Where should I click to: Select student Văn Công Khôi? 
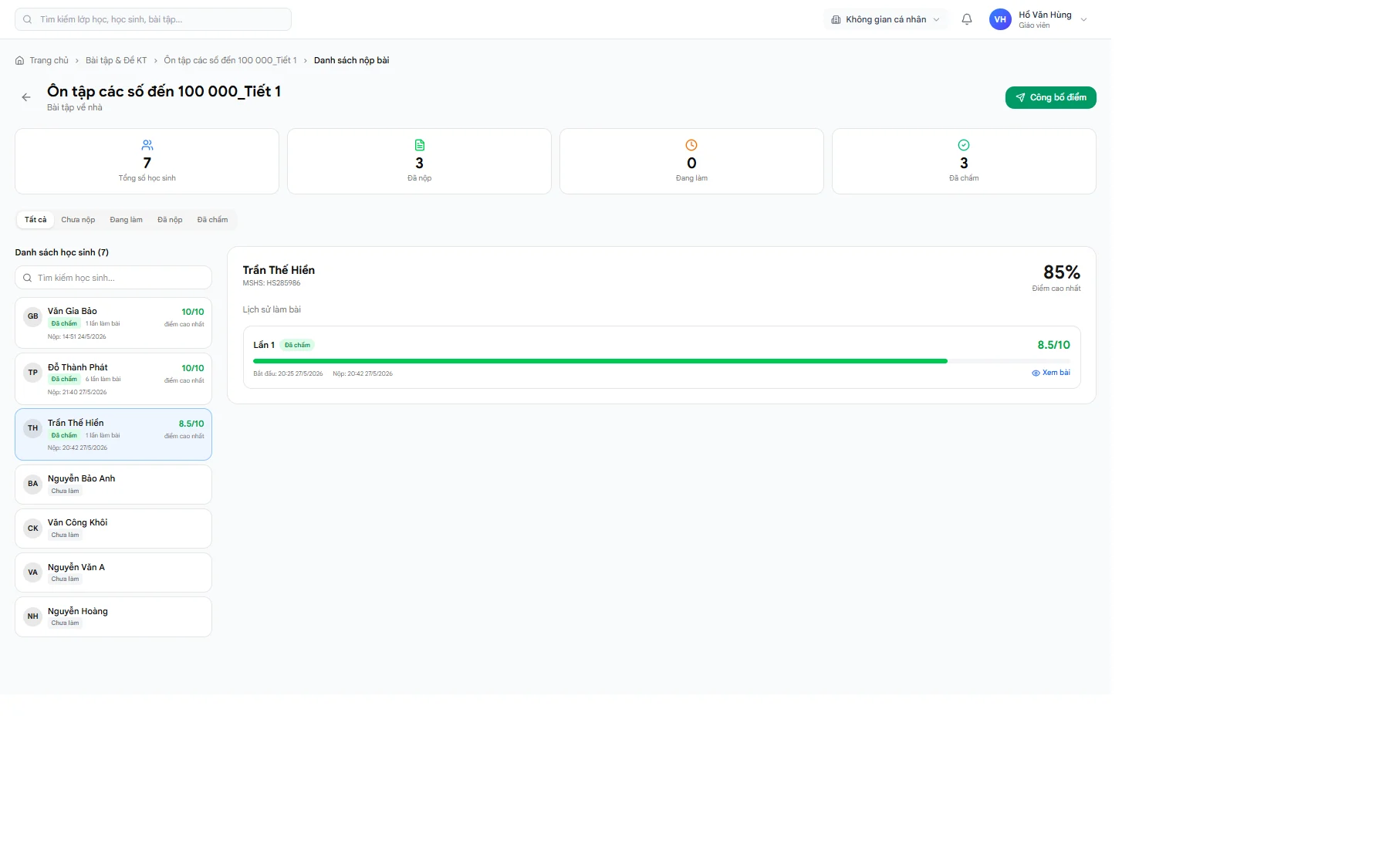tap(113, 529)
